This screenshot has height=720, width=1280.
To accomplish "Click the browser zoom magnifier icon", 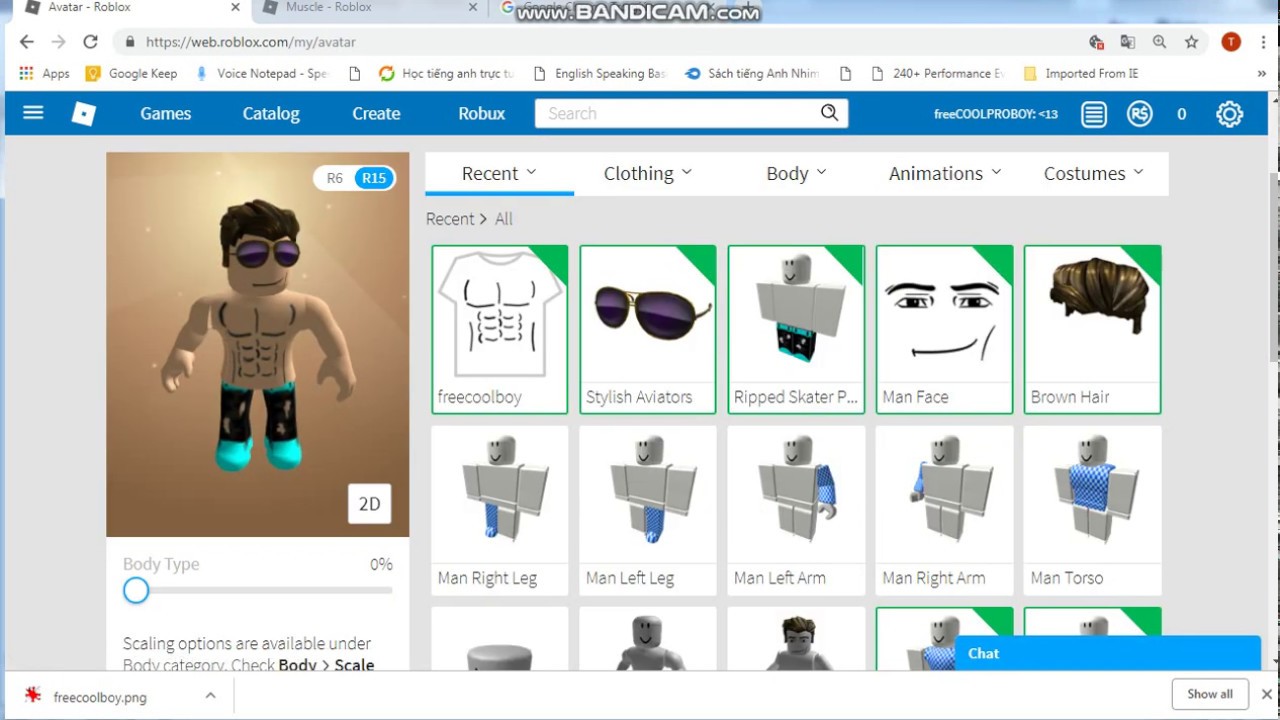I will click(1159, 42).
